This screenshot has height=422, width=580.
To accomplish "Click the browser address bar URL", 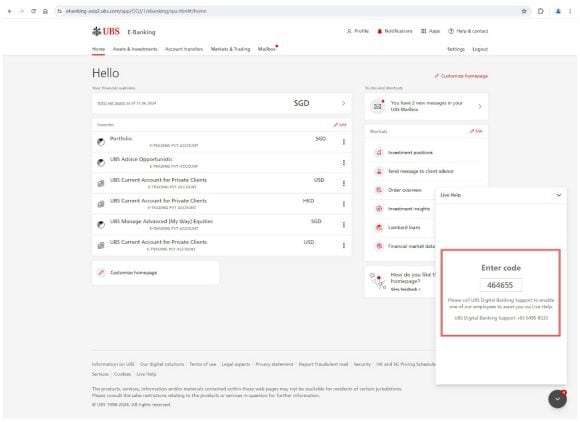I will point(136,11).
